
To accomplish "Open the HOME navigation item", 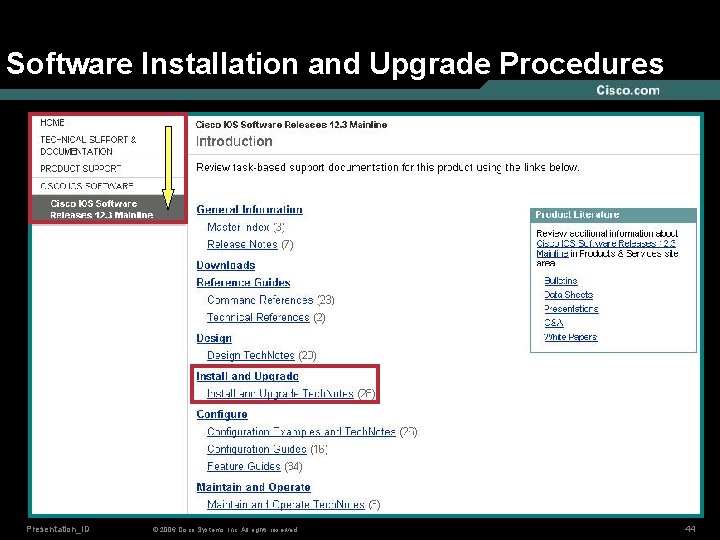I will click(x=52, y=123).
